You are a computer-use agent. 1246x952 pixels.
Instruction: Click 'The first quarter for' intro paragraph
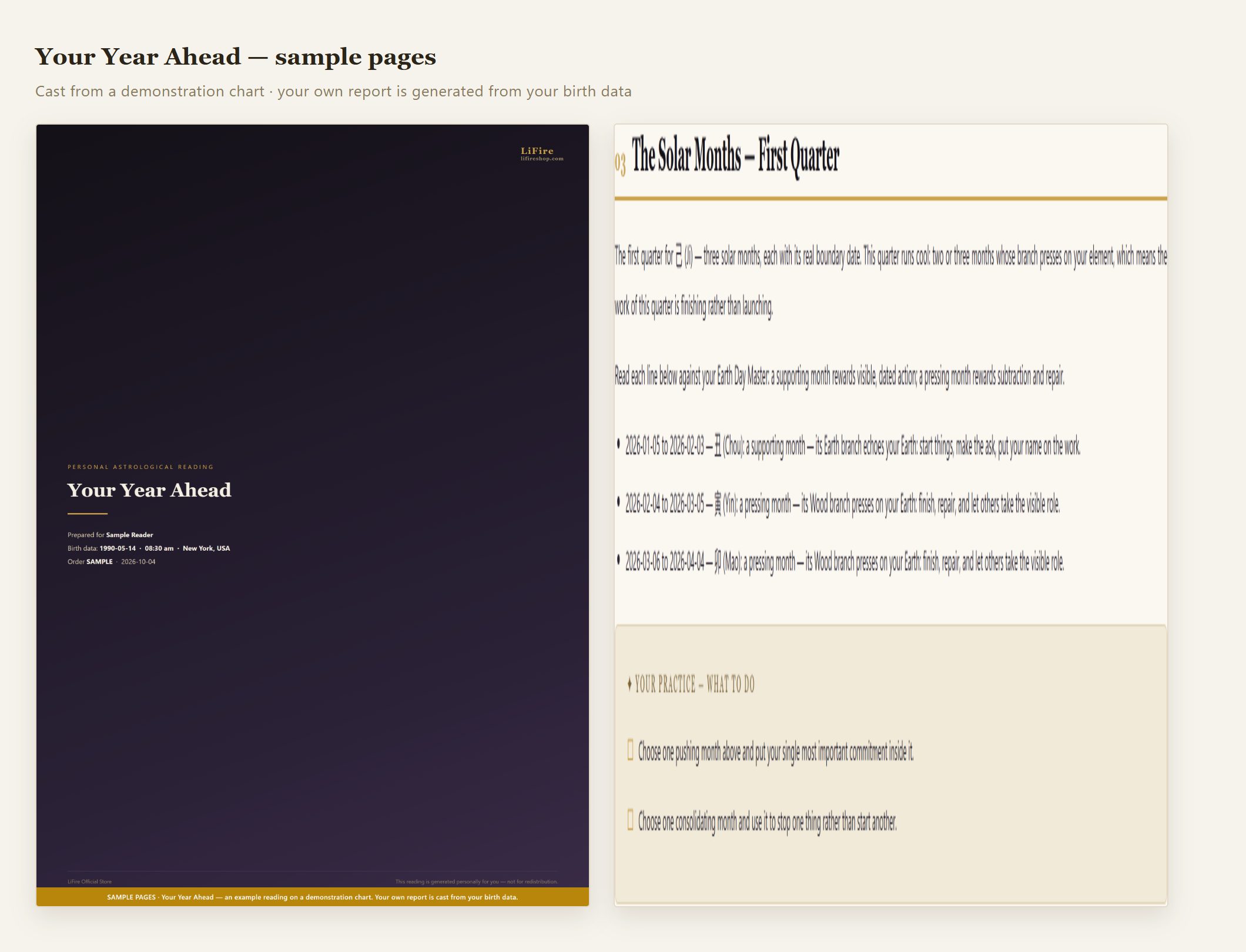(x=891, y=281)
